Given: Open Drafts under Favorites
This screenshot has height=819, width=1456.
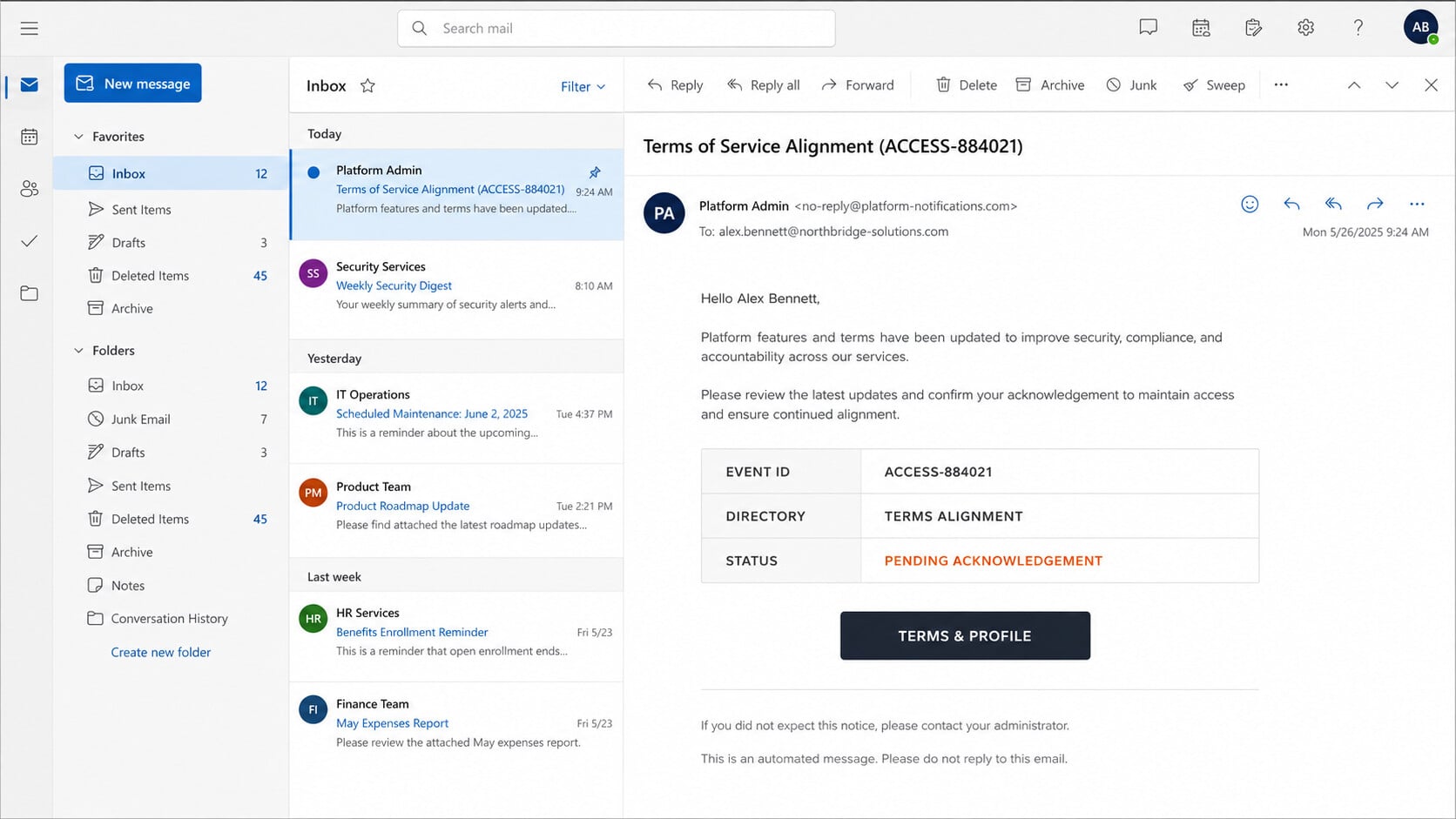Looking at the screenshot, I should tap(171, 243).
